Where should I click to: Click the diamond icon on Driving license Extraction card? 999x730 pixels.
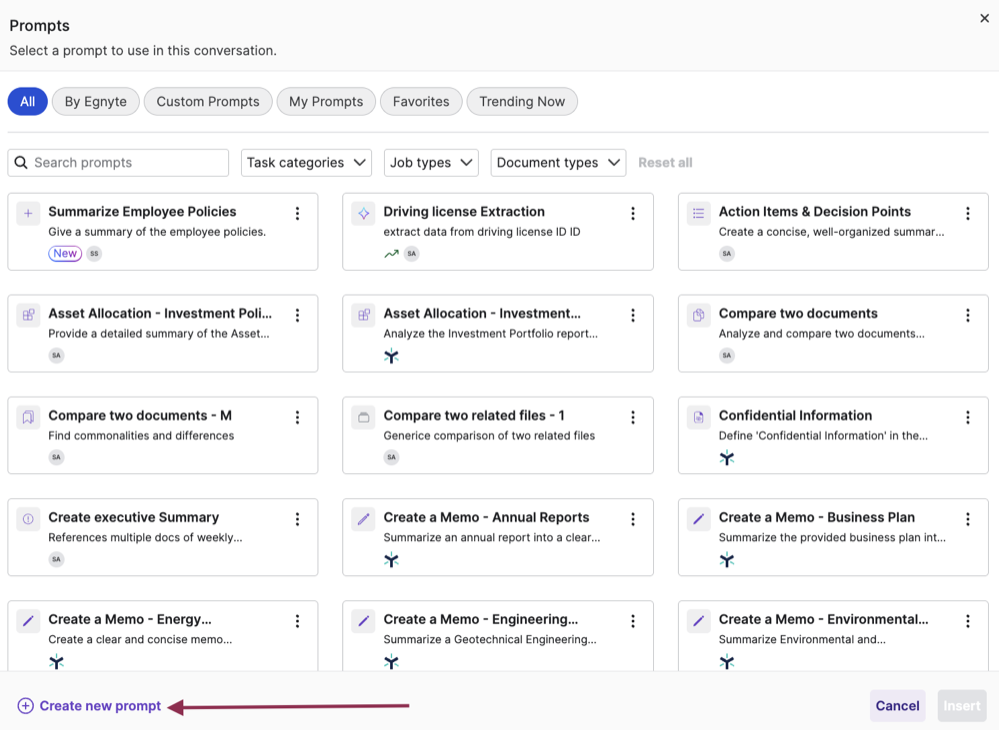[362, 213]
